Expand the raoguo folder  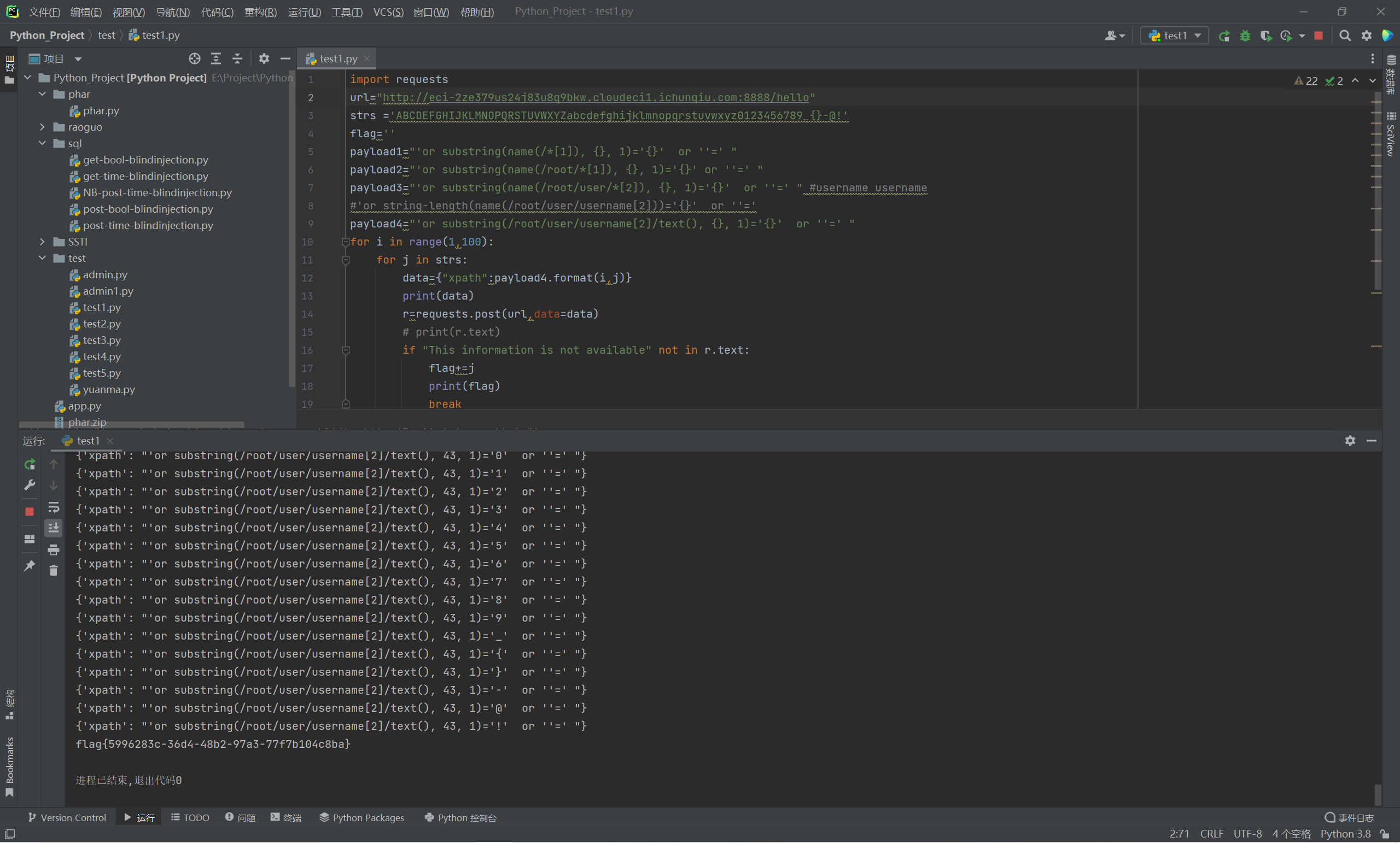click(x=43, y=127)
